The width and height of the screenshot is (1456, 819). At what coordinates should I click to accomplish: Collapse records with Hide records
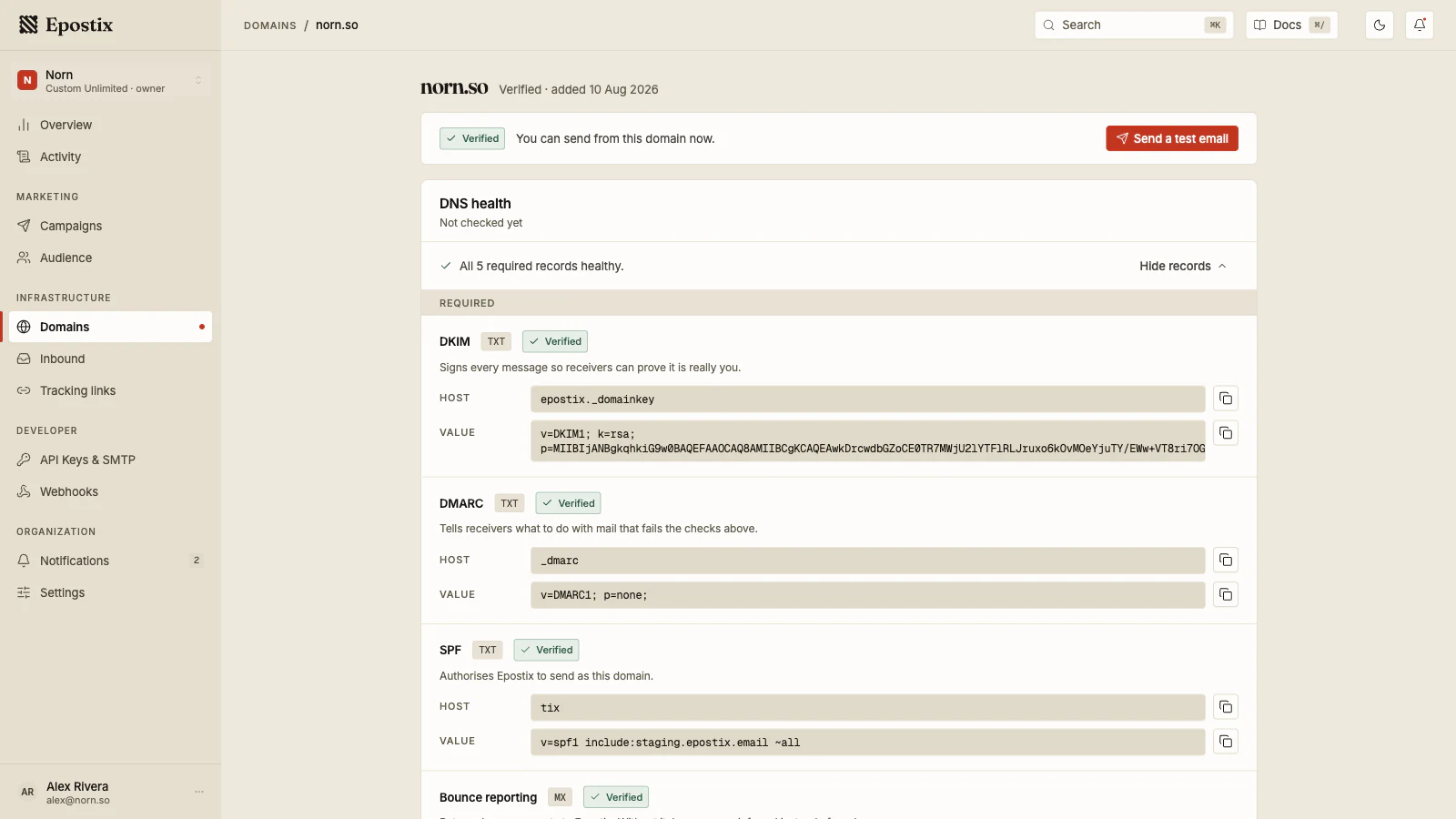point(1183,266)
